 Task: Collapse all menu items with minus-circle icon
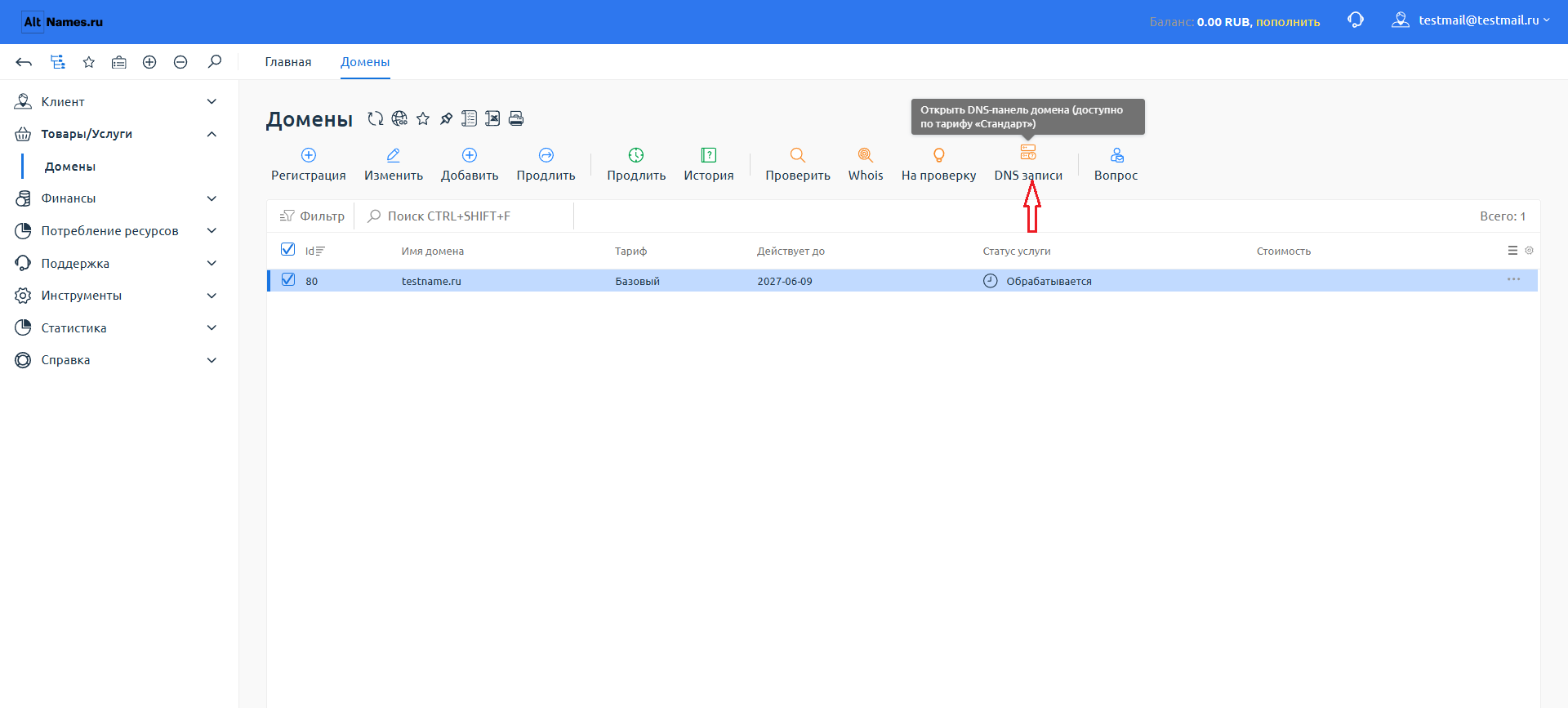point(180,62)
